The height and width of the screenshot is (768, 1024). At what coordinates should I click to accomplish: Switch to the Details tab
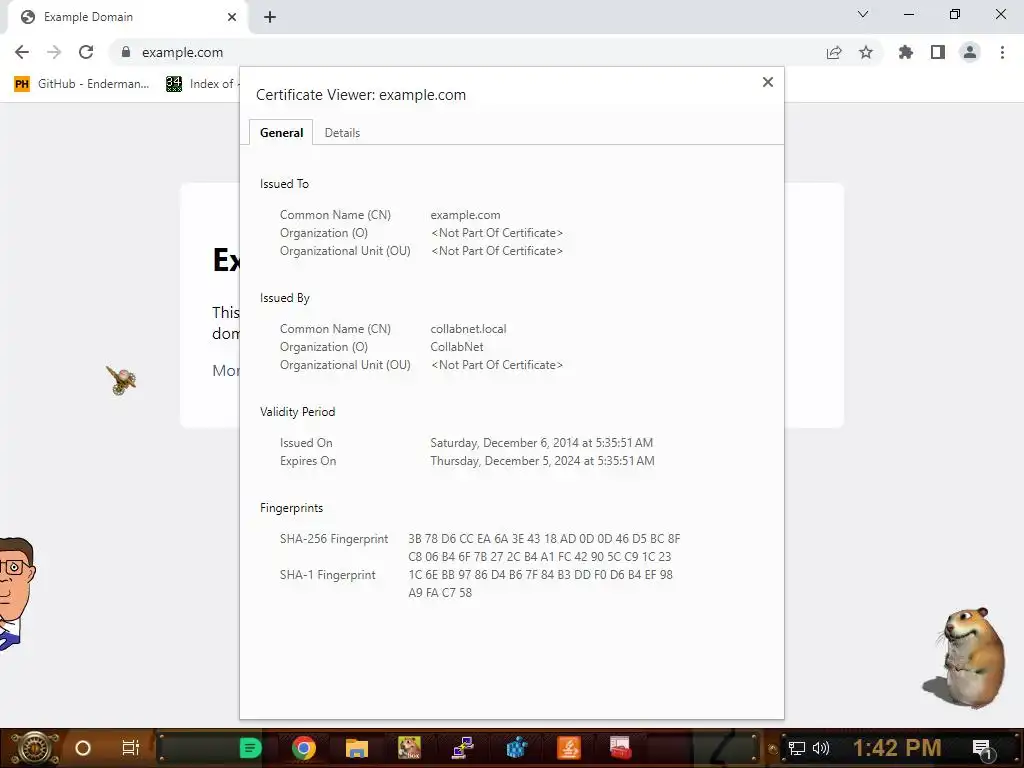pos(342,133)
